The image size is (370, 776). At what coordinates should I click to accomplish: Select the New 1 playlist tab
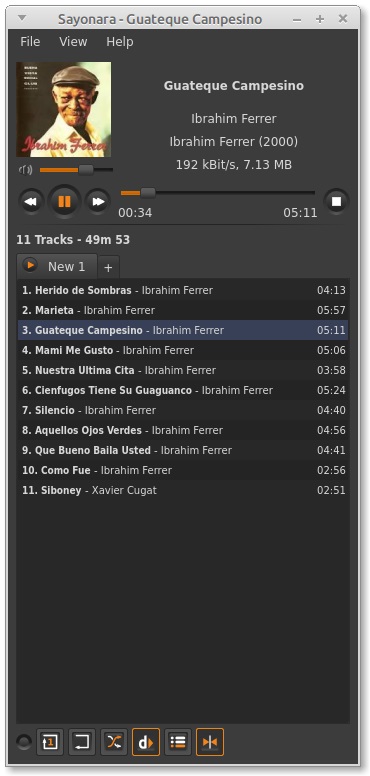57,266
